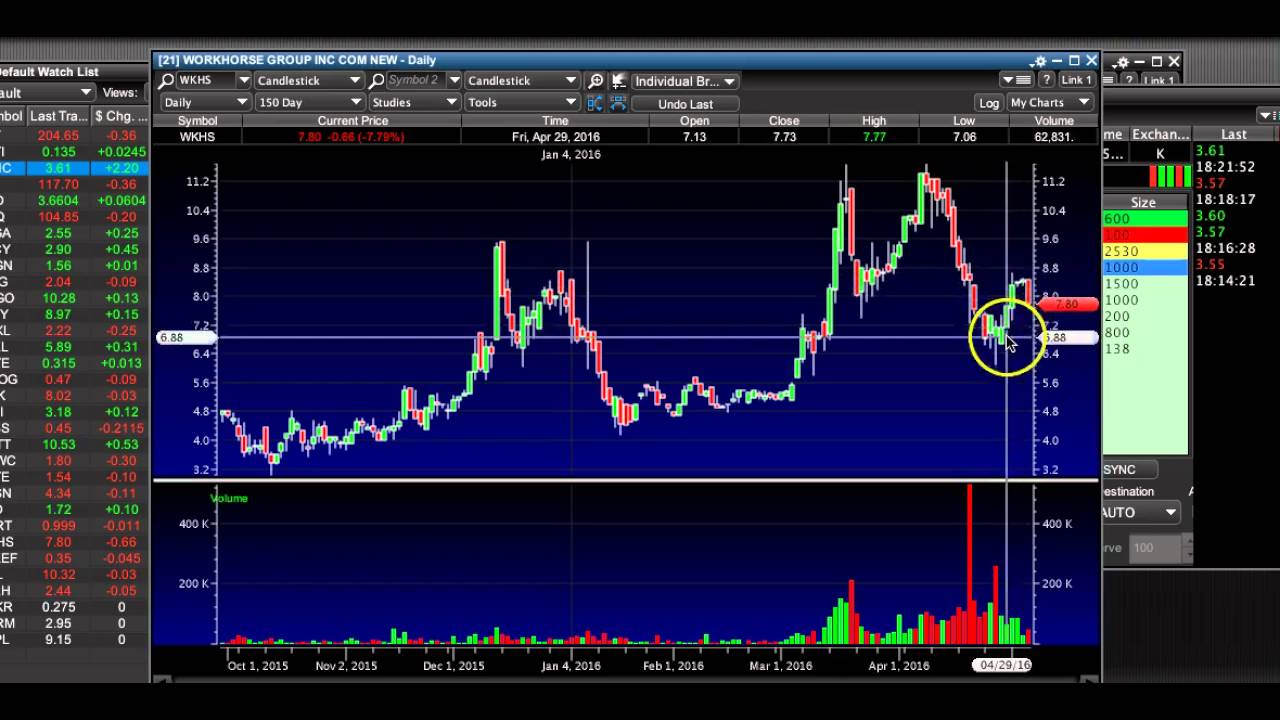Open the My Charts dropdown
1280x720 pixels.
pyautogui.click(x=1050, y=103)
